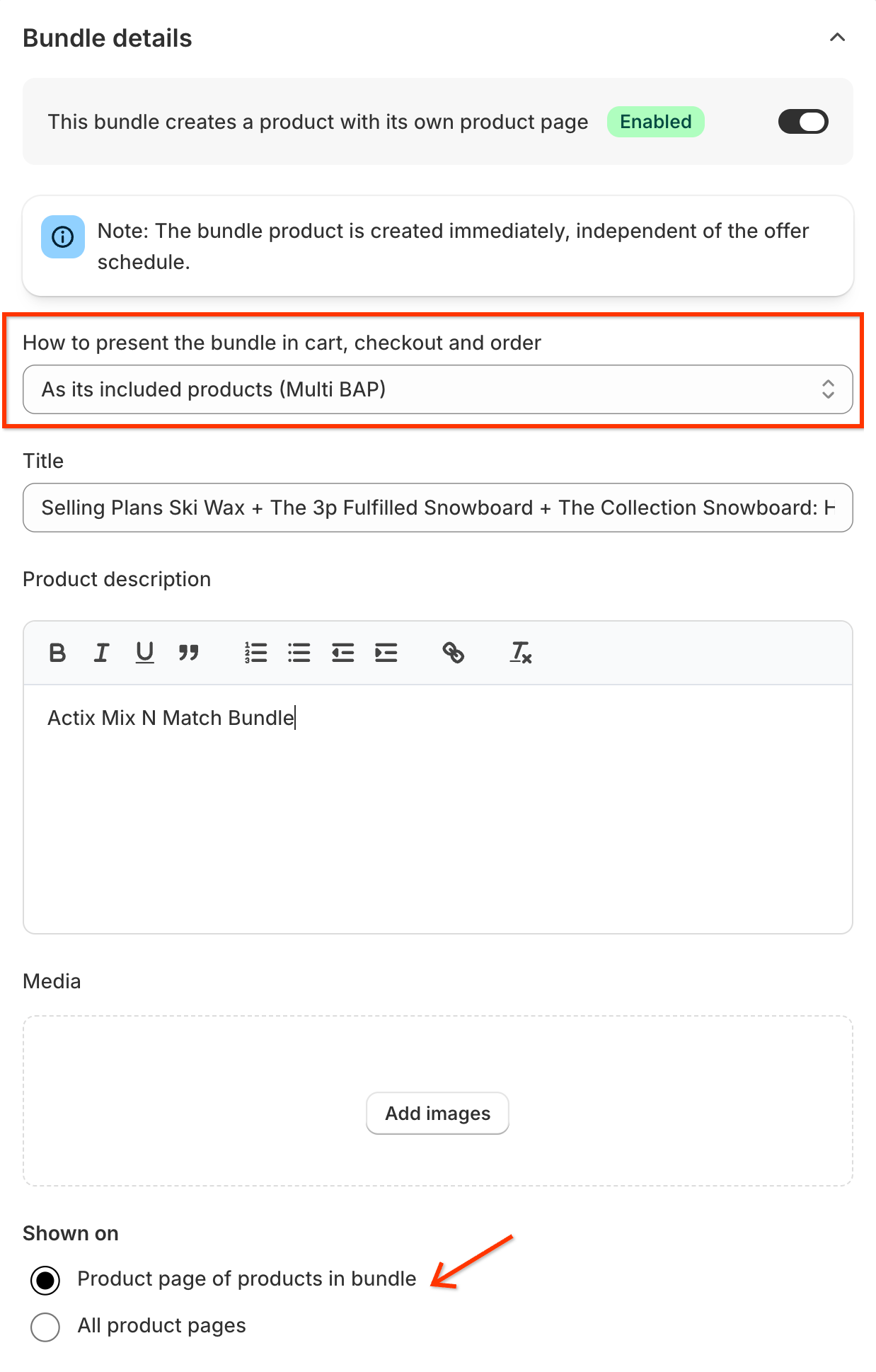Click in the product description text area
This screenshot has width=876, height=1372.
(437, 814)
